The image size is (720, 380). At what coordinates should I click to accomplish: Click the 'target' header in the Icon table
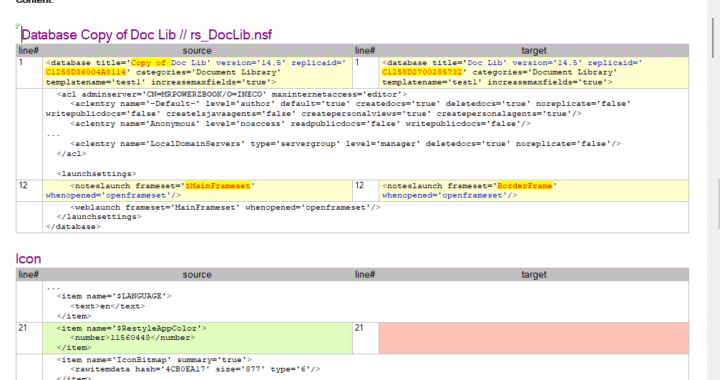(534, 274)
